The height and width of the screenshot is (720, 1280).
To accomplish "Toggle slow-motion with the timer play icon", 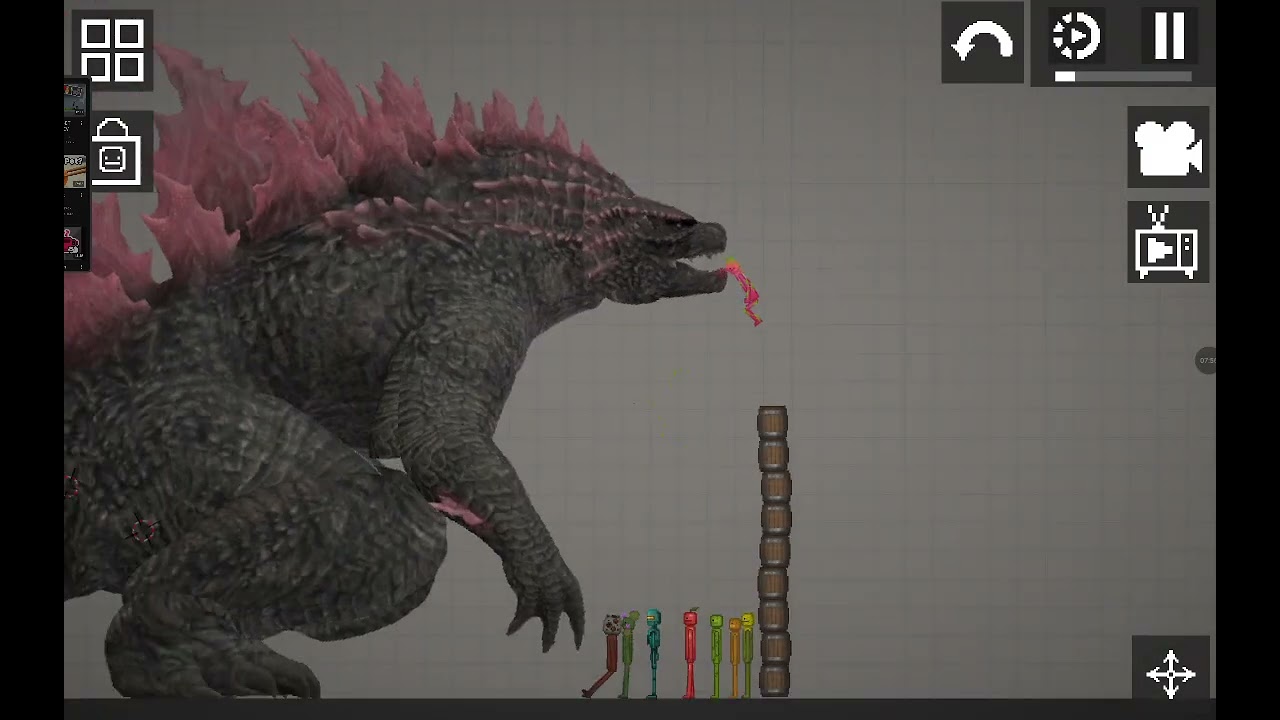I will coord(1077,37).
